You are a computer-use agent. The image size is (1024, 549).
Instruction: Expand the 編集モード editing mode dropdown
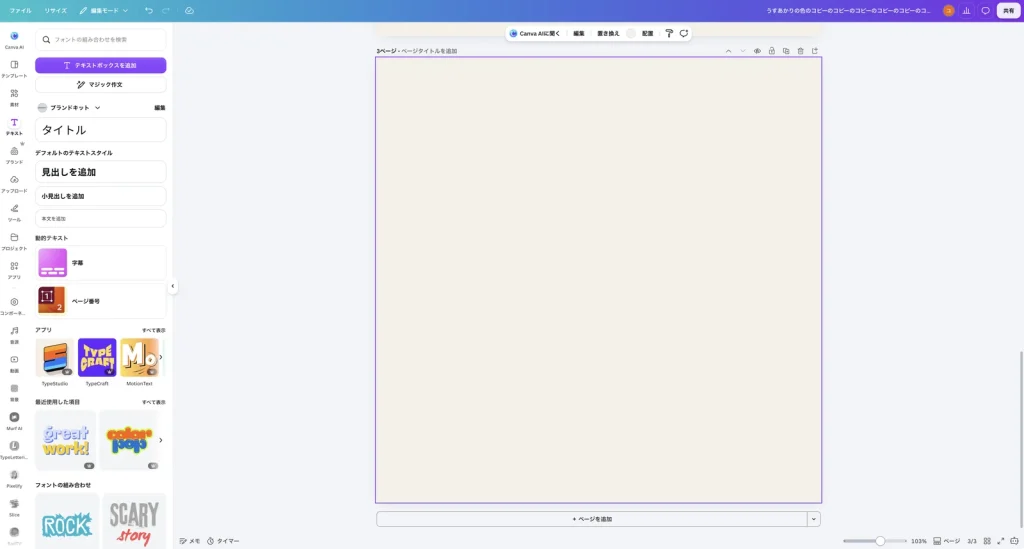click(x=104, y=10)
